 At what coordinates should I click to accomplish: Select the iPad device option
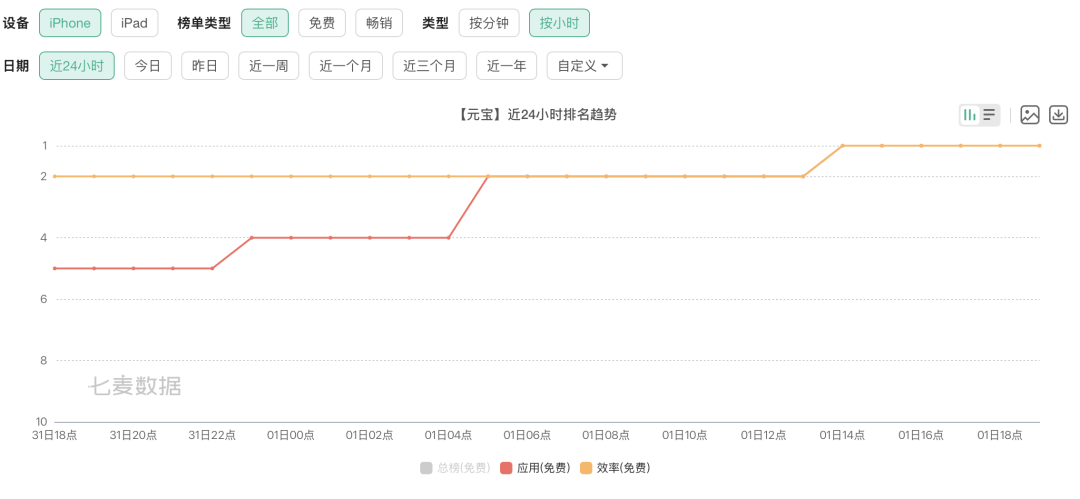click(x=134, y=23)
